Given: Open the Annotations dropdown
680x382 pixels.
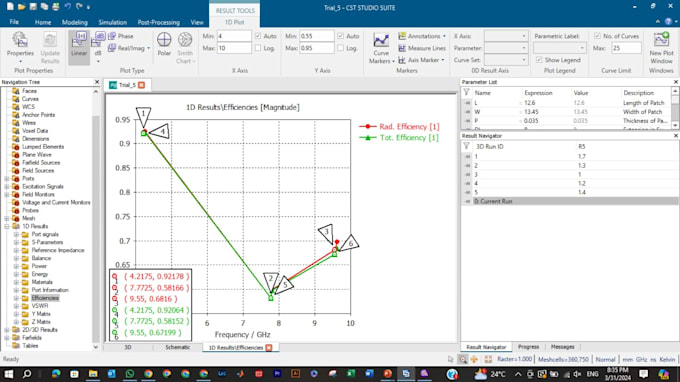Looking at the screenshot, I should point(422,36).
